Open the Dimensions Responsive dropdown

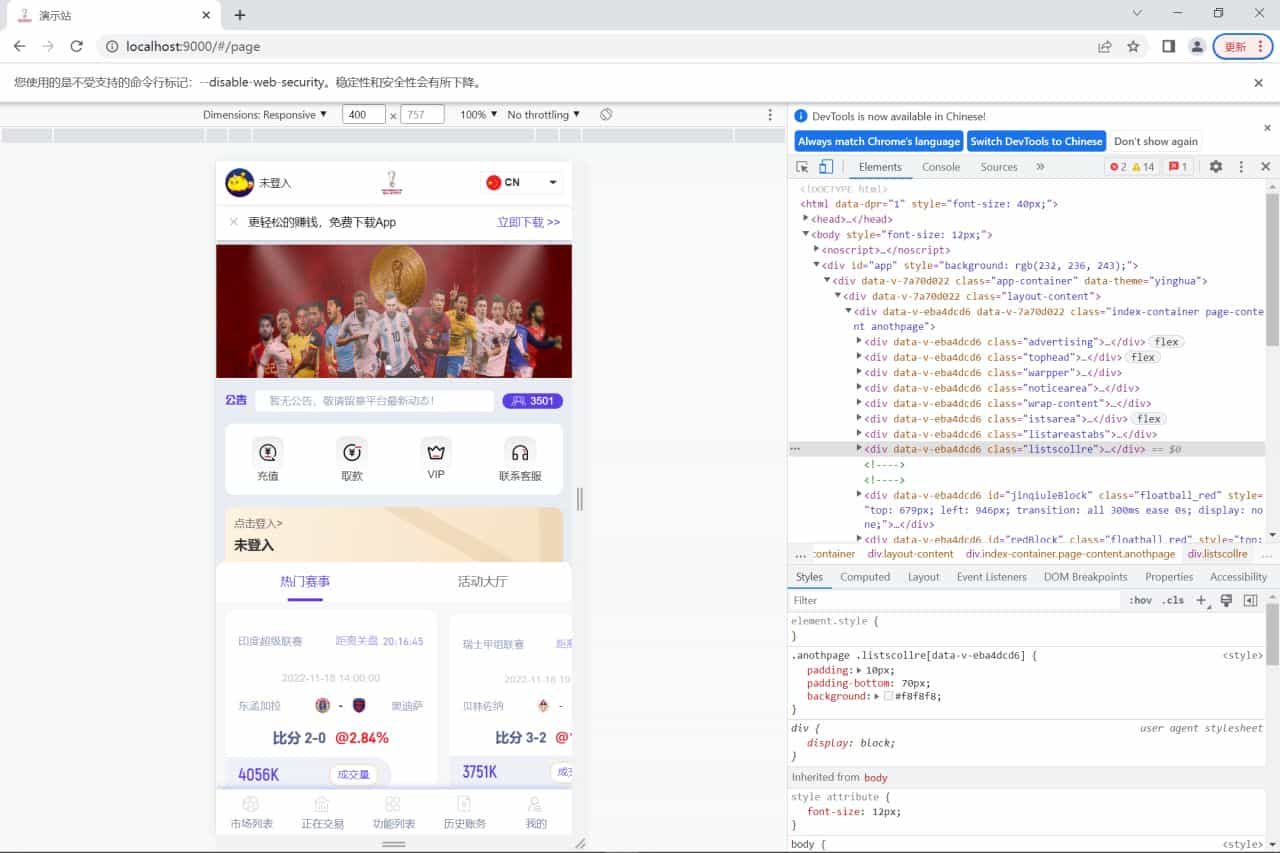coord(265,115)
